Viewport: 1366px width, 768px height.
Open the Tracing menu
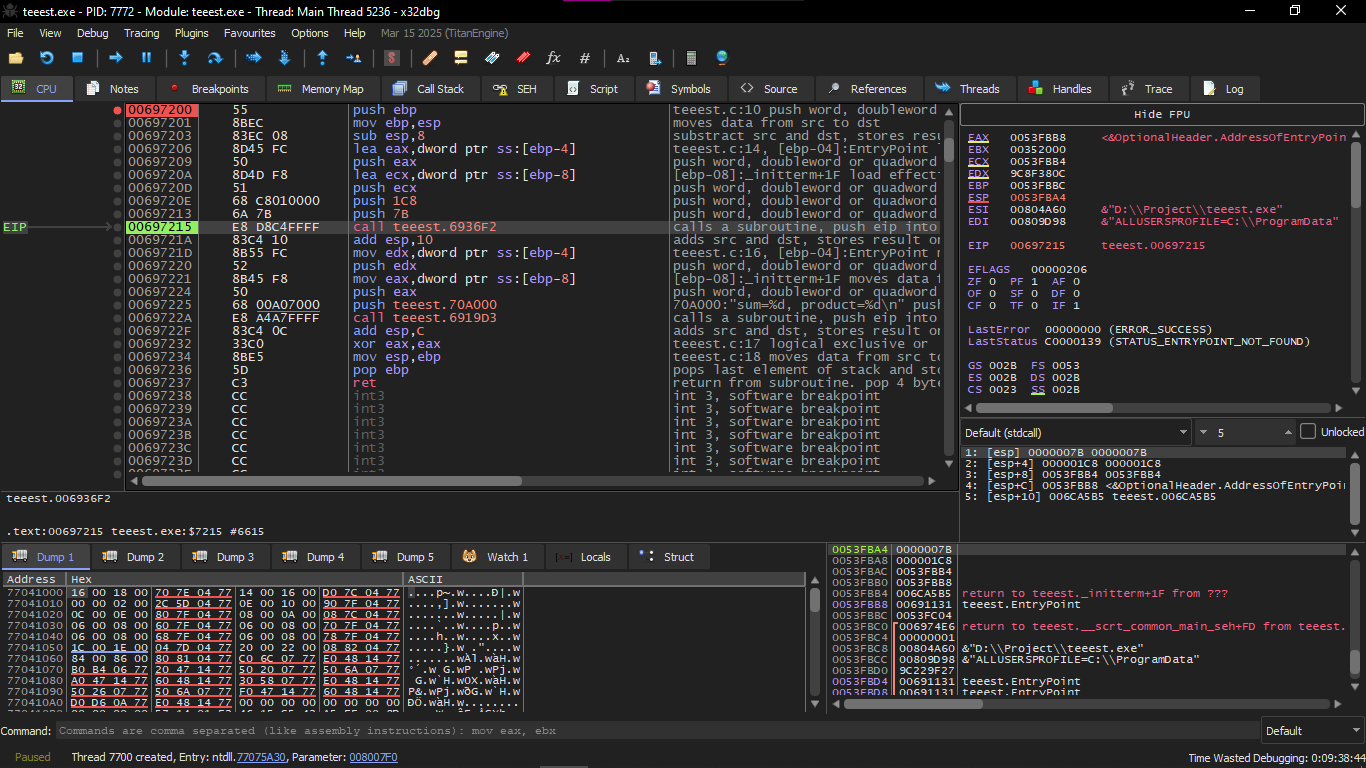141,33
